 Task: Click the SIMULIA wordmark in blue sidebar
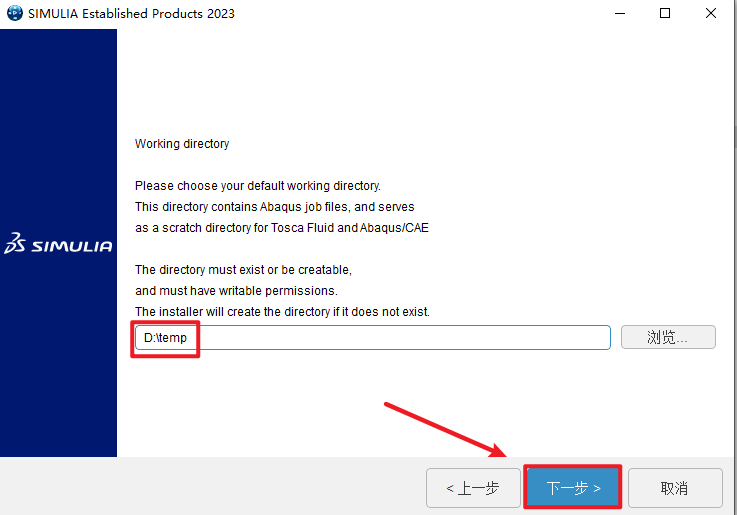coord(72,246)
